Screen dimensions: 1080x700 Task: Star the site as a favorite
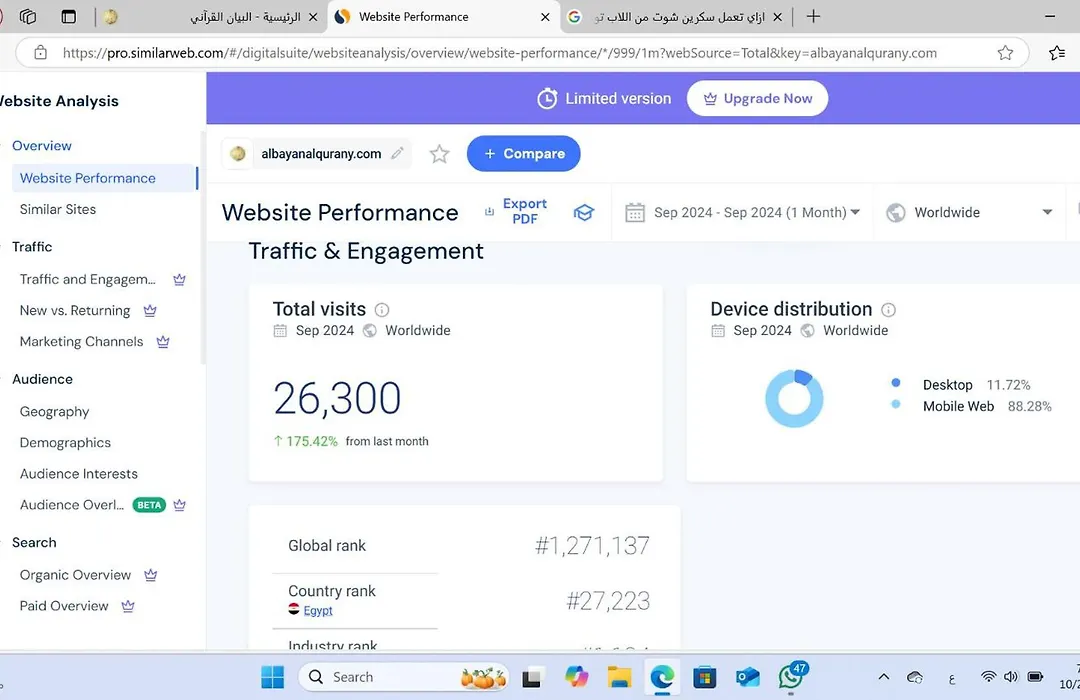(439, 154)
